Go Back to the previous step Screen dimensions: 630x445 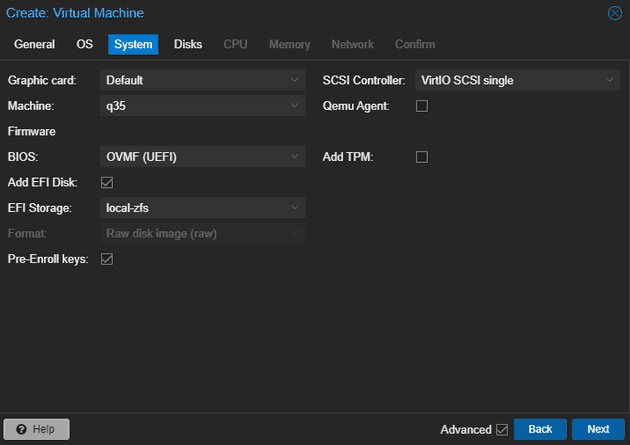coord(540,429)
